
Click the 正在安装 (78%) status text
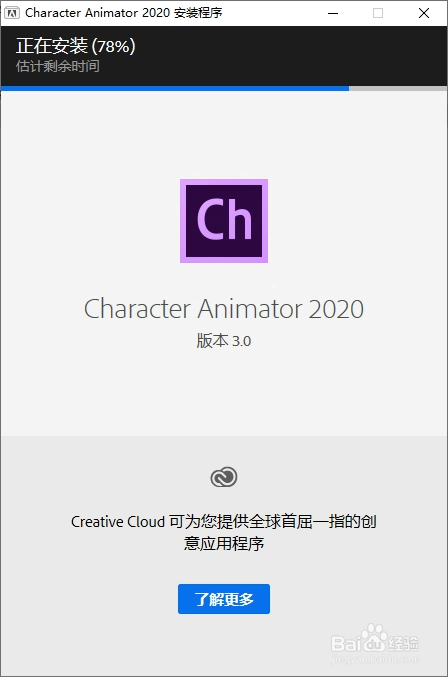click(x=76, y=46)
